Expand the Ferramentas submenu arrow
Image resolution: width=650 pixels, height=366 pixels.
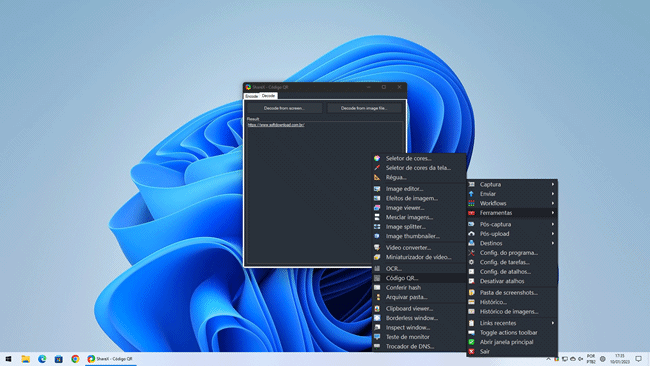click(x=553, y=213)
